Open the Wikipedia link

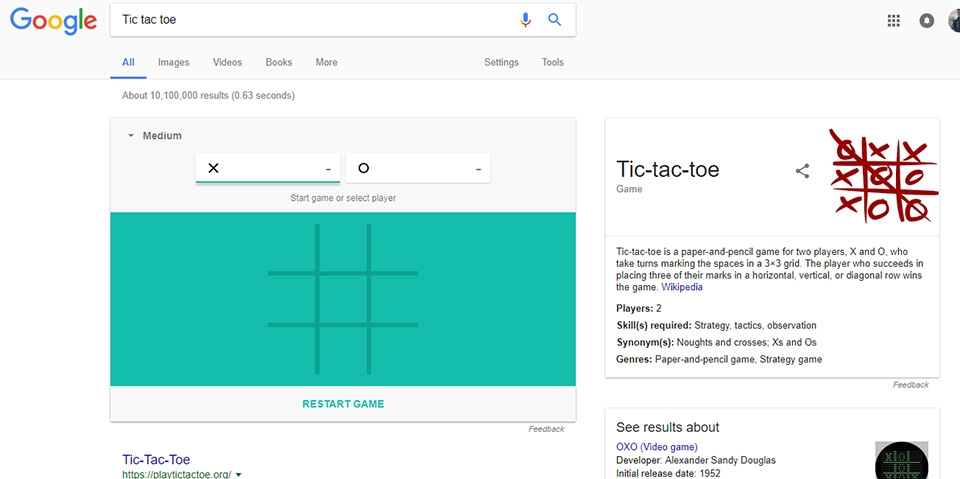[682, 287]
